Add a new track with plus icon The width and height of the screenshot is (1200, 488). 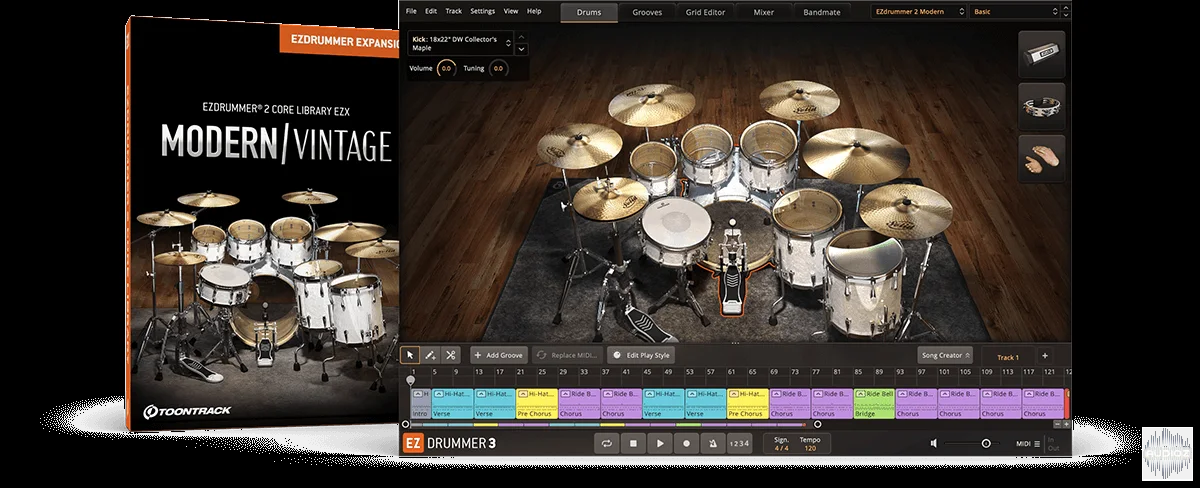click(x=1045, y=355)
